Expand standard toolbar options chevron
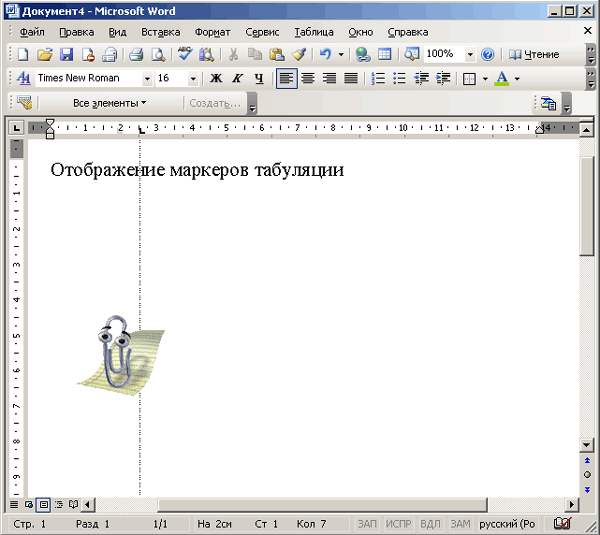 point(592,54)
